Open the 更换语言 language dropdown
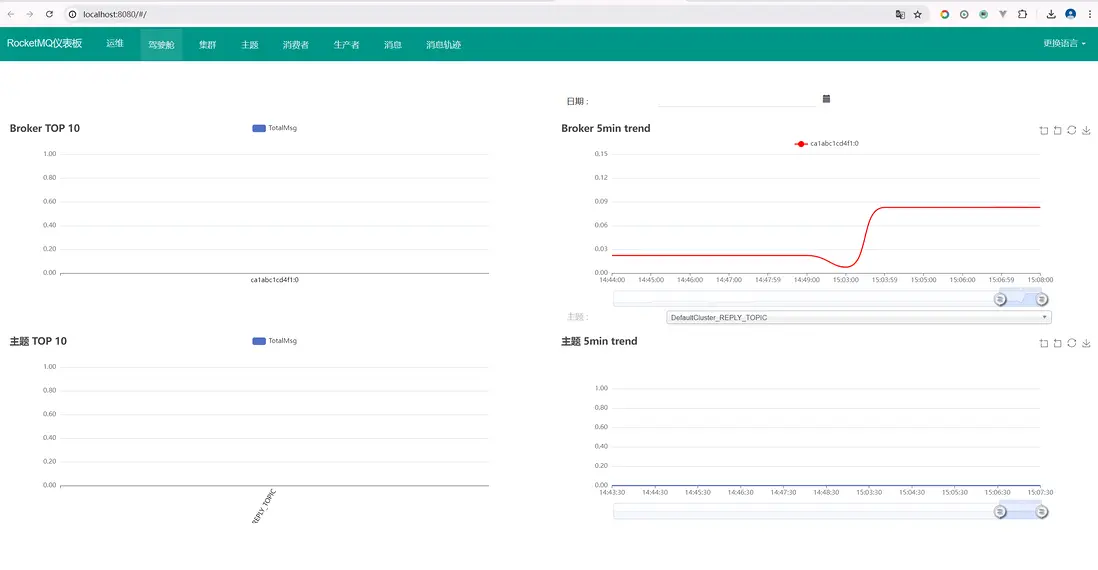This screenshot has width=1098, height=570. [x=1064, y=43]
